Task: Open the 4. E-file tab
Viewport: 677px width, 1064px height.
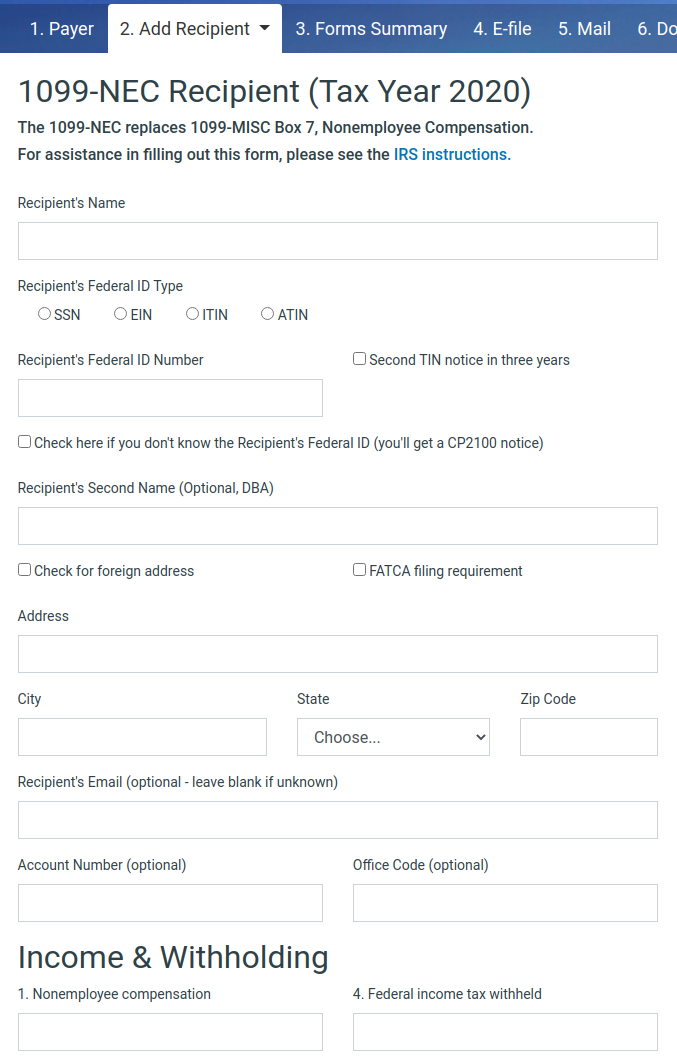Action: coord(502,29)
